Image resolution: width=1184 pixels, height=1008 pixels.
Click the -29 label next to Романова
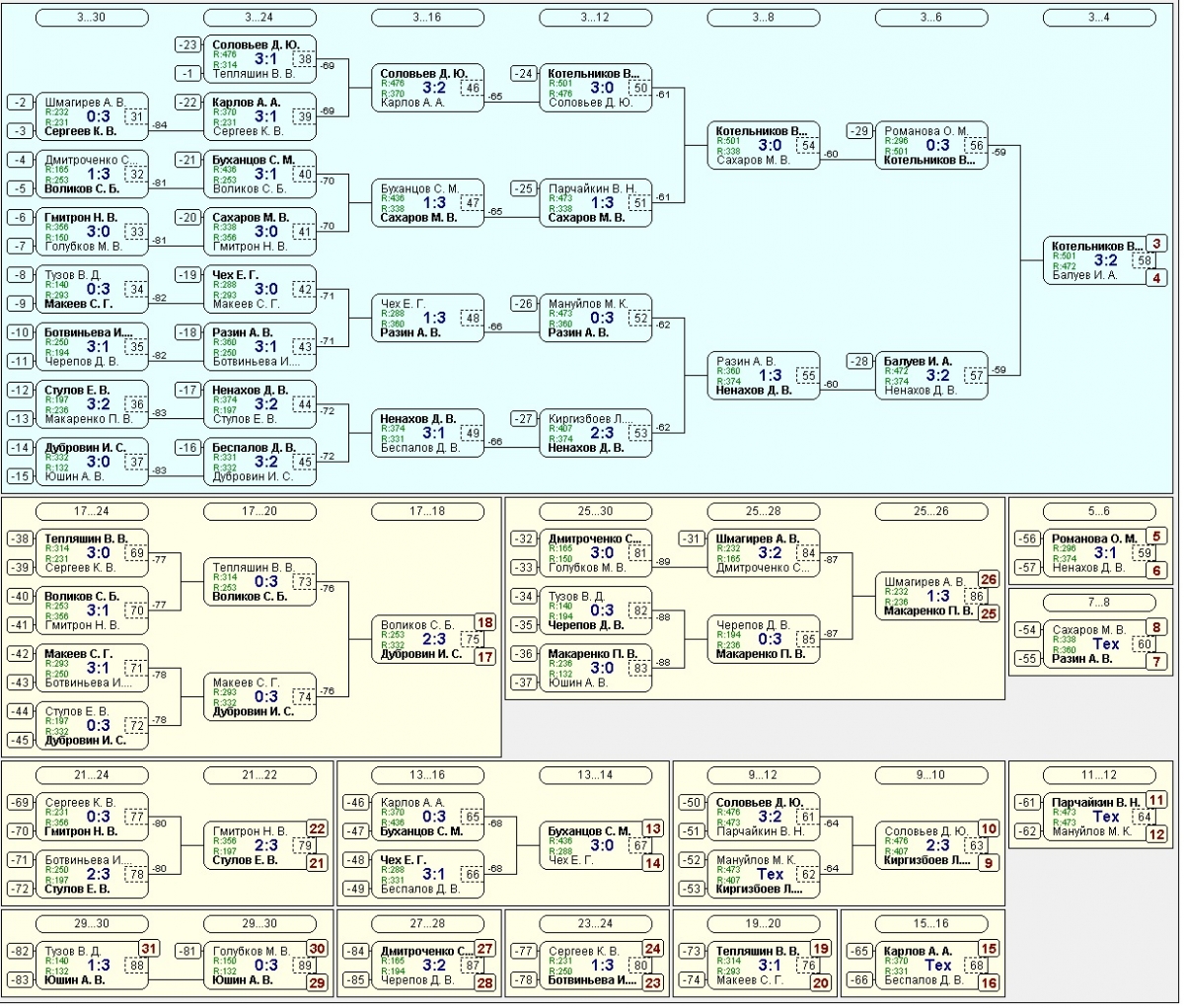[x=860, y=131]
